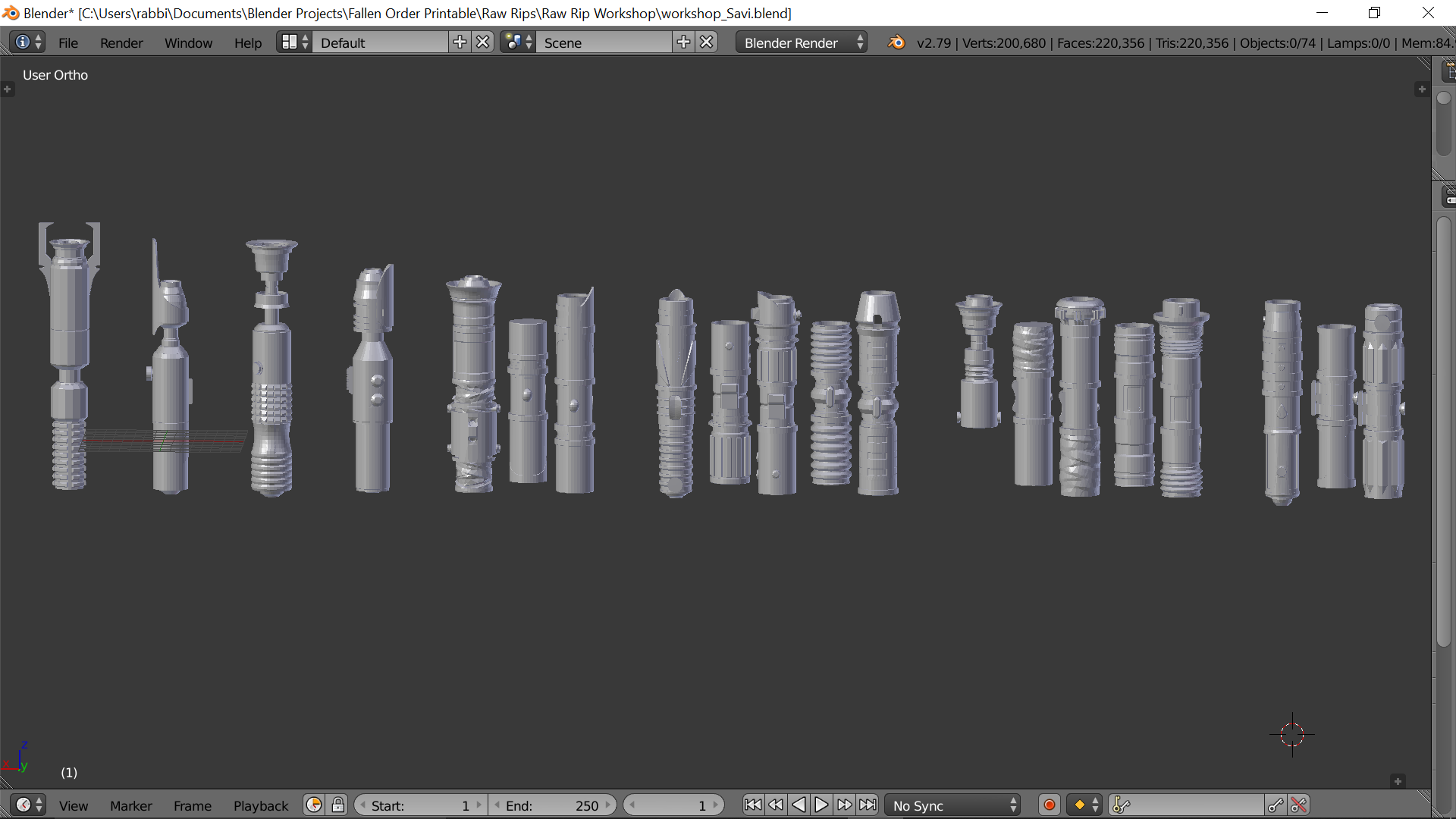Click the 3D cursor in the viewport

1292,734
